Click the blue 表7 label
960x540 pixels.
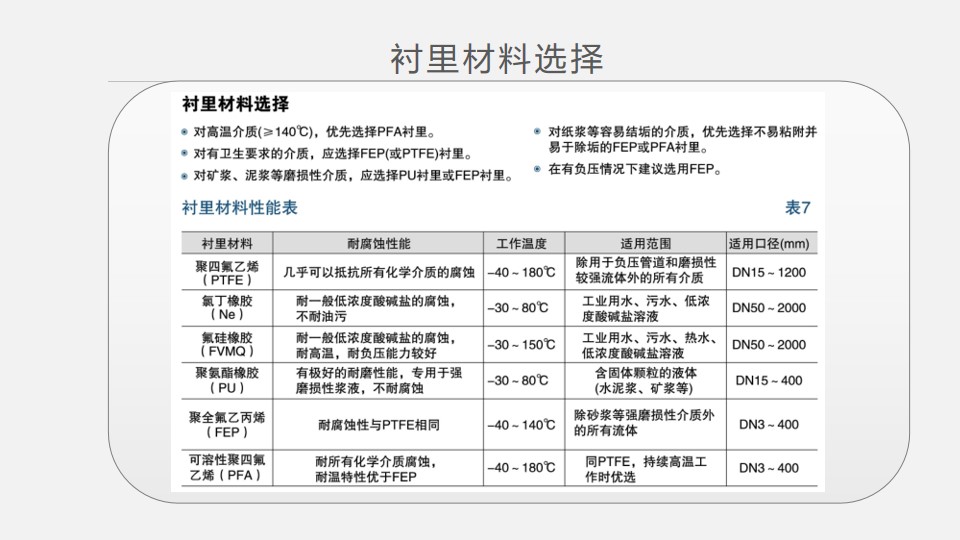(x=797, y=209)
